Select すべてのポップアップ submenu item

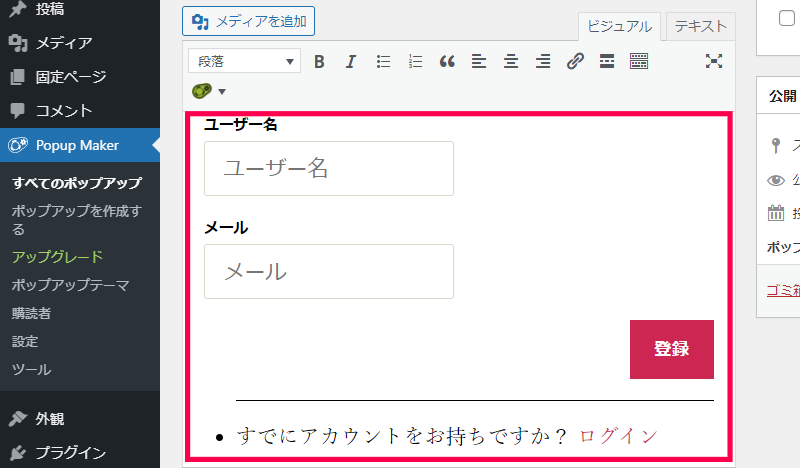click(77, 183)
